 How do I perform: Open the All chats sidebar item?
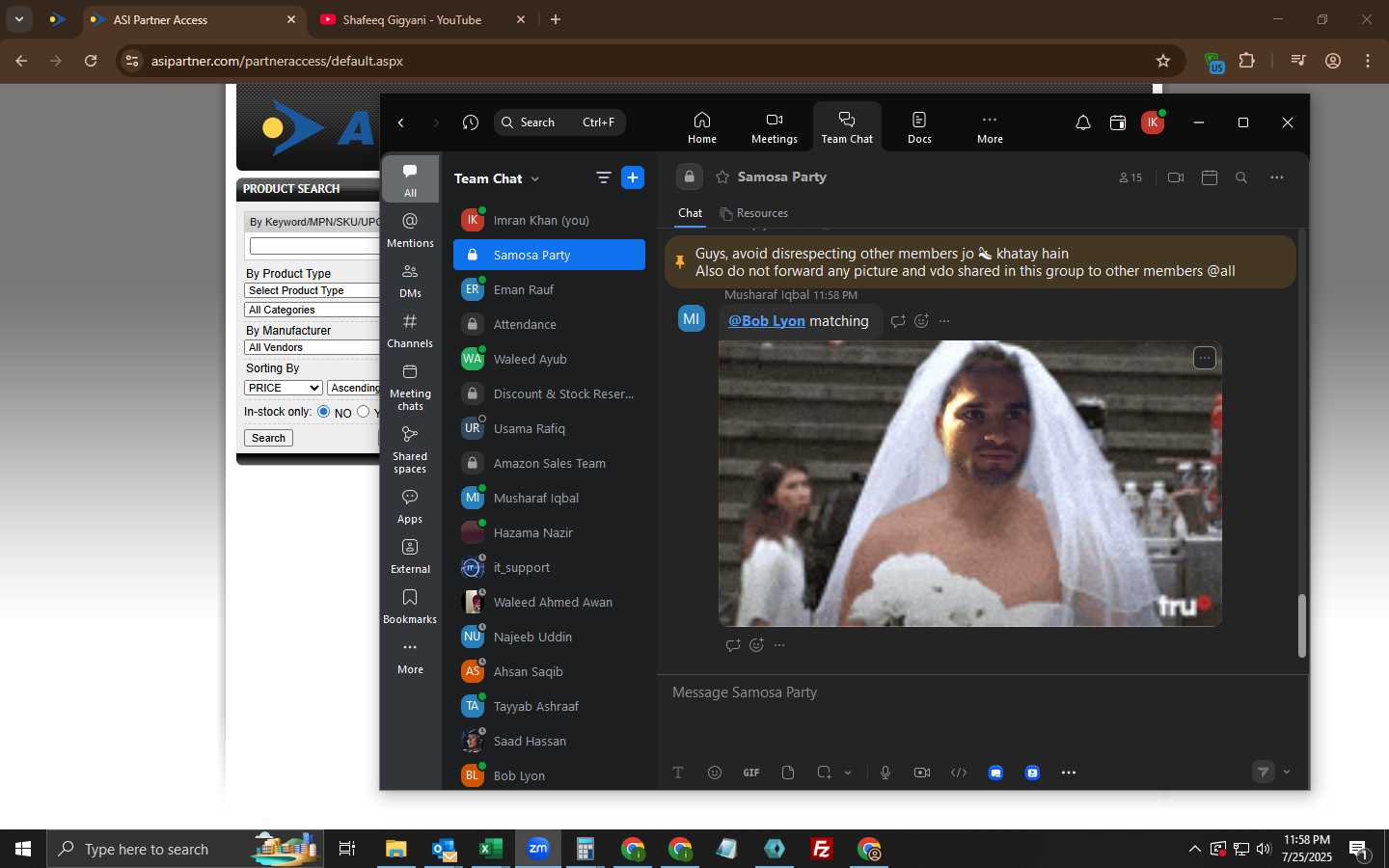click(x=410, y=179)
